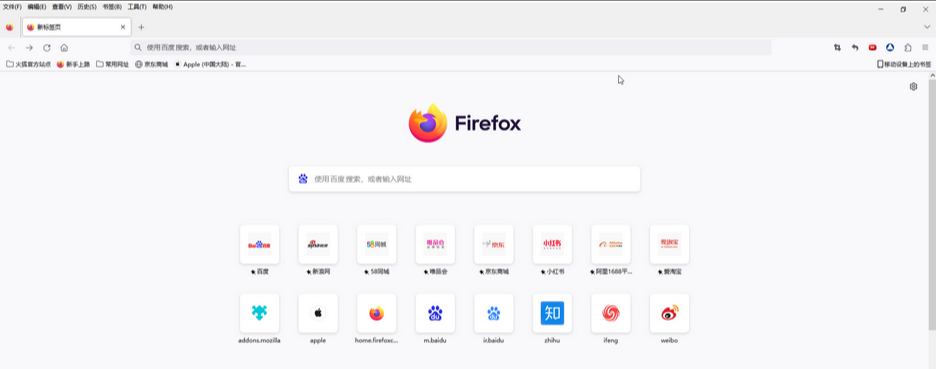Open the 书签(B) menu
The image size is (936, 369).
[x=112, y=7]
